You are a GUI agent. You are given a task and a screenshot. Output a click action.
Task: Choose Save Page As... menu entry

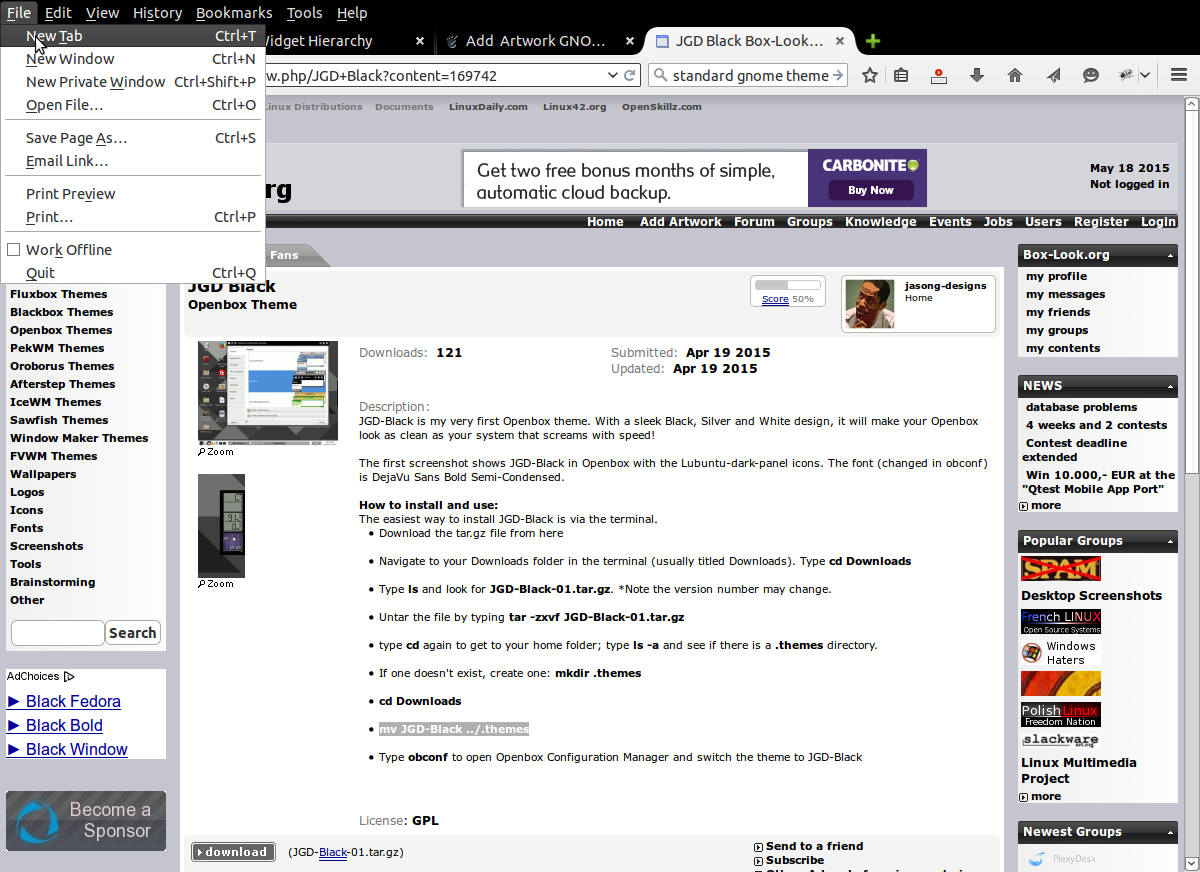pyautogui.click(x=132, y=138)
